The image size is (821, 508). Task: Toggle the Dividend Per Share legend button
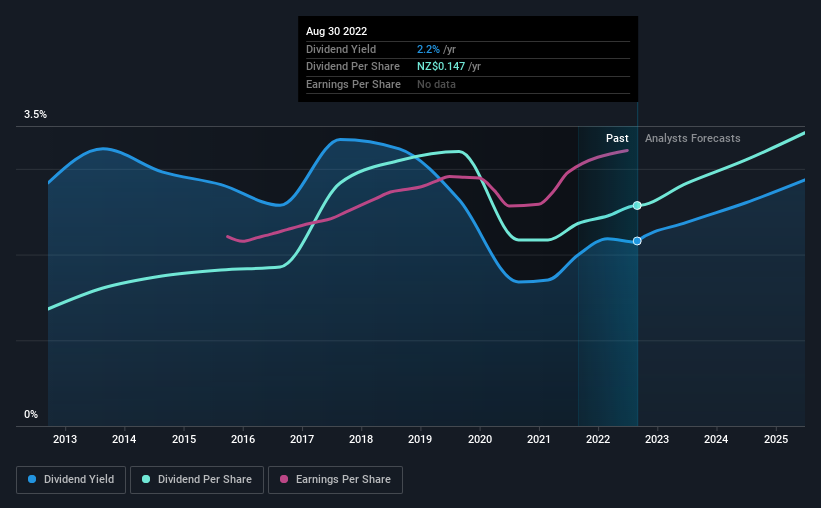(x=197, y=480)
